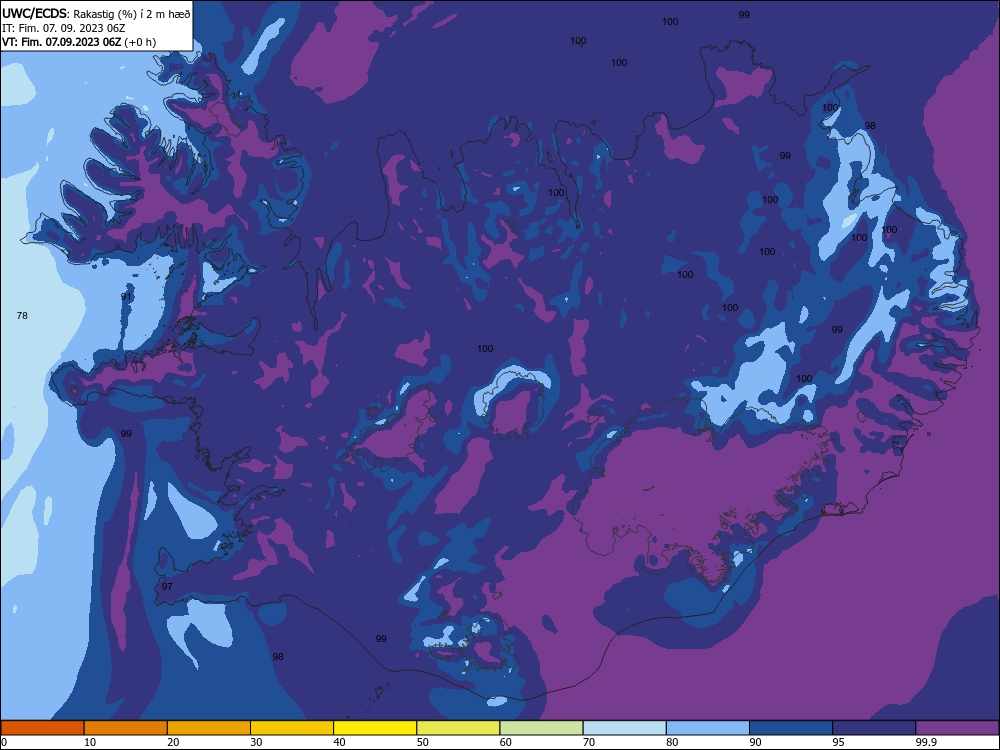This screenshot has height=750, width=1000.
Task: Click the legend scale label '99.9'
Action: (925, 742)
